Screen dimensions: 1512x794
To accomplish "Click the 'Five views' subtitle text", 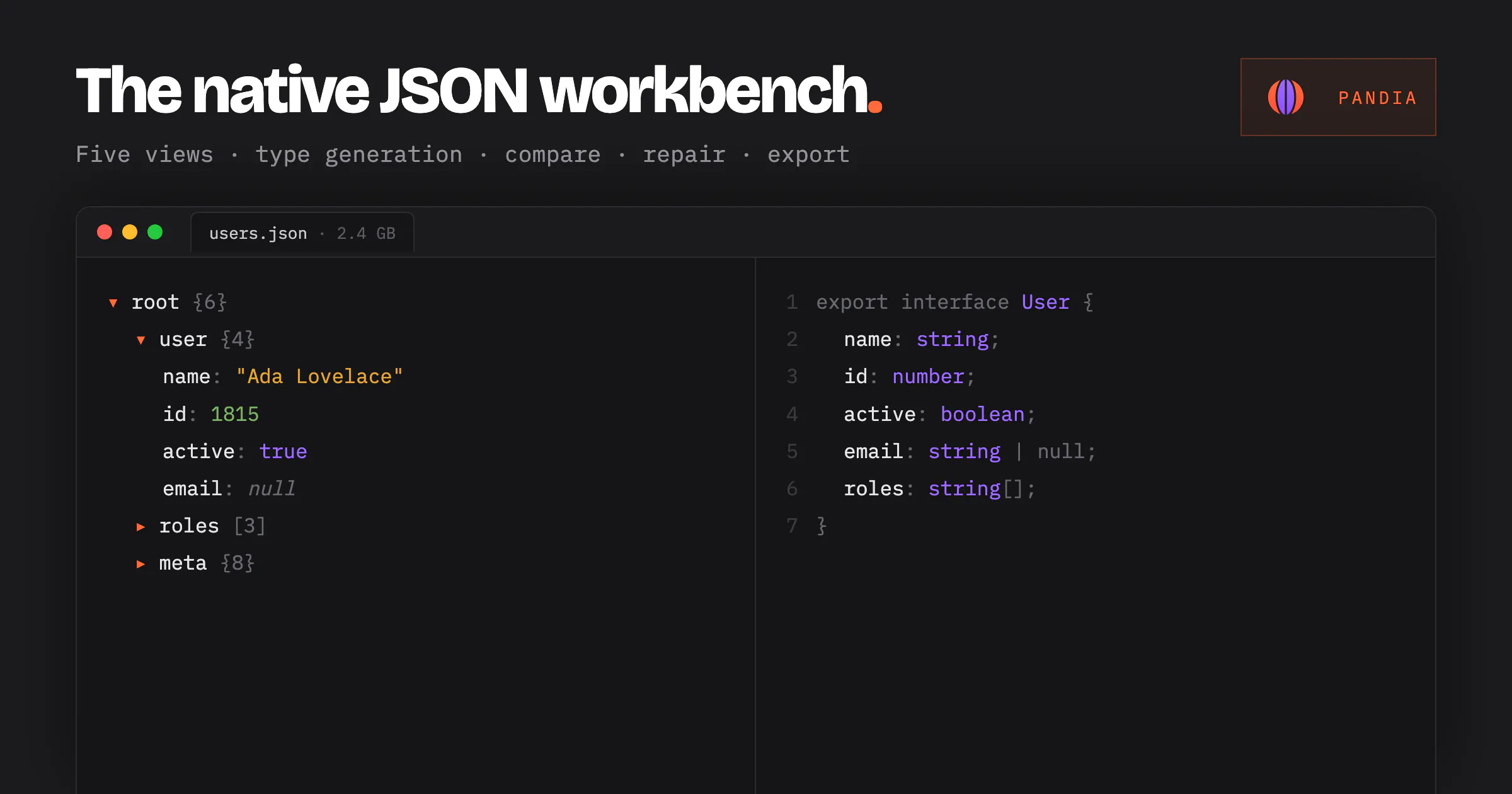I will tap(144, 154).
